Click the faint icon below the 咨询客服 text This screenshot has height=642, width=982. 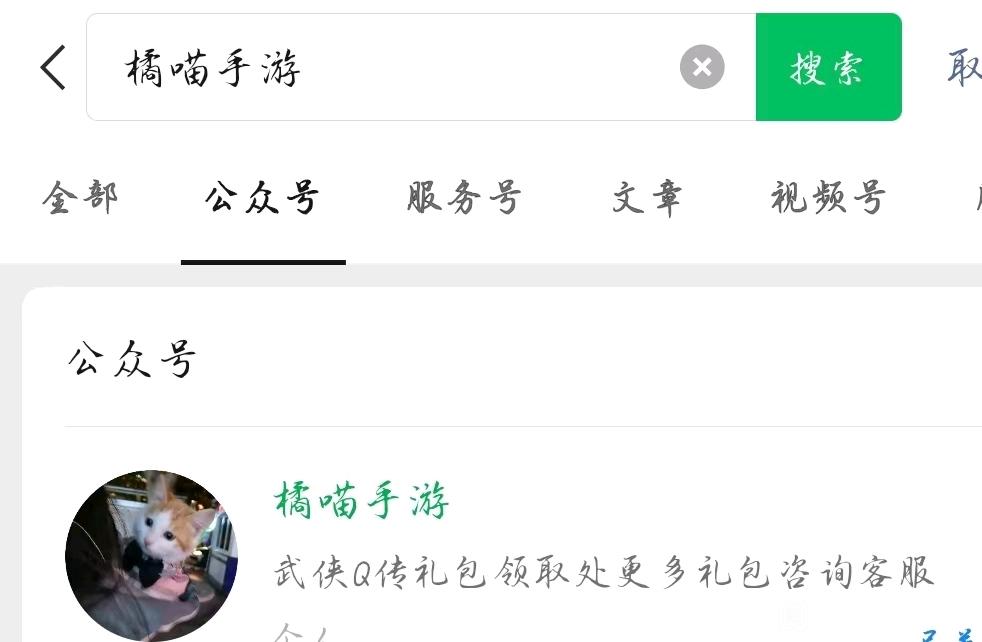tap(794, 614)
